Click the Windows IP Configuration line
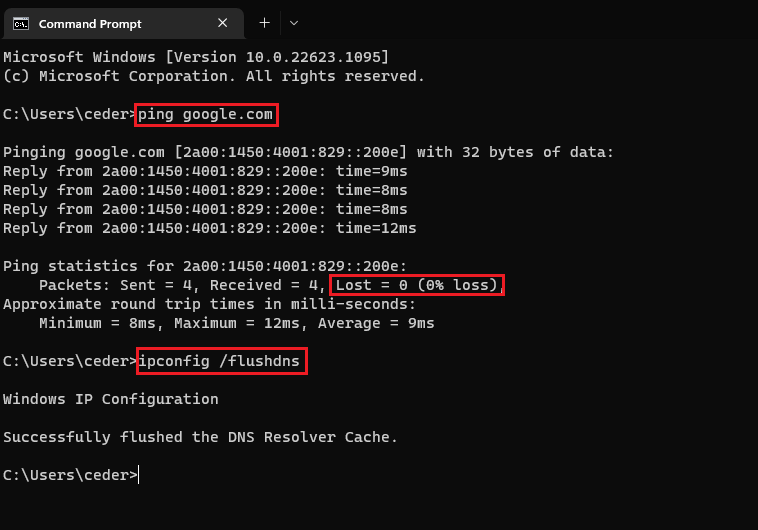 110,399
